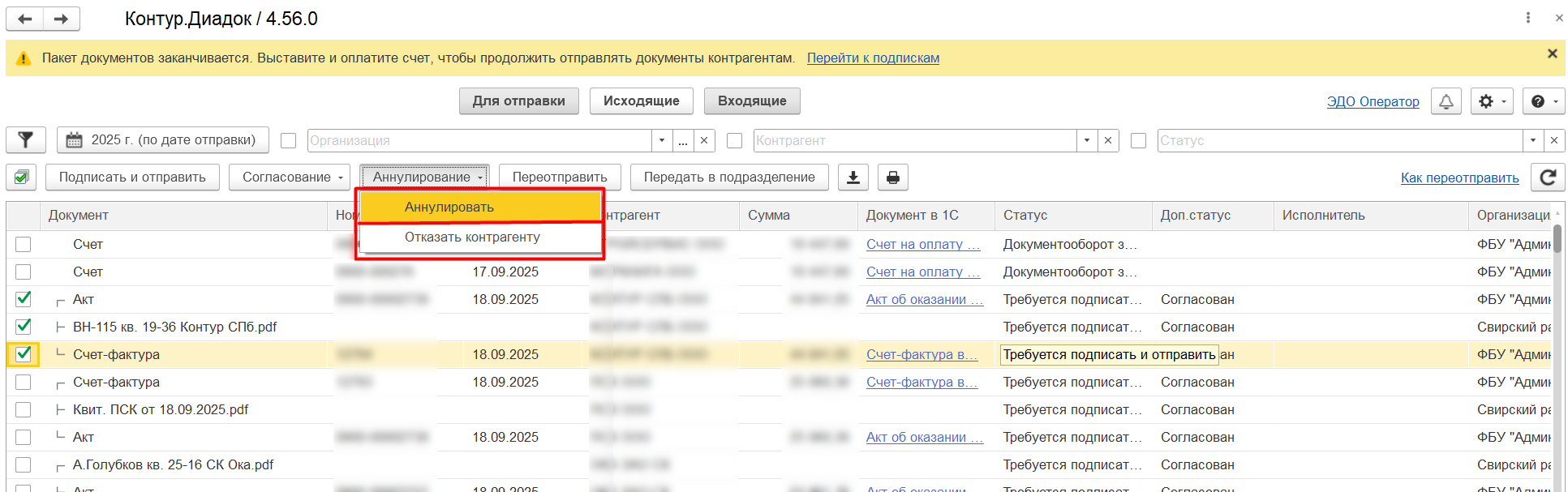1568x492 pixels.
Task: Enable the Организация filter checkbox
Action: [288, 141]
